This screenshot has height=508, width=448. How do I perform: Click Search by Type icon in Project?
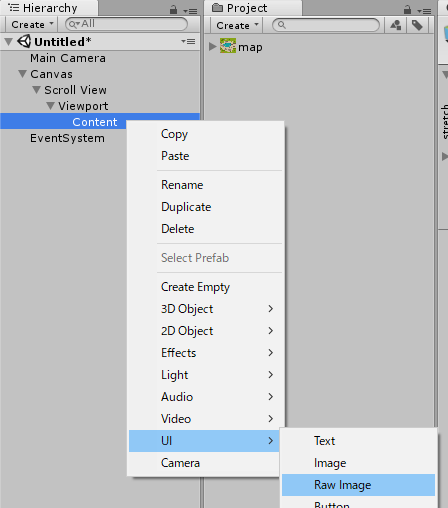(396, 25)
